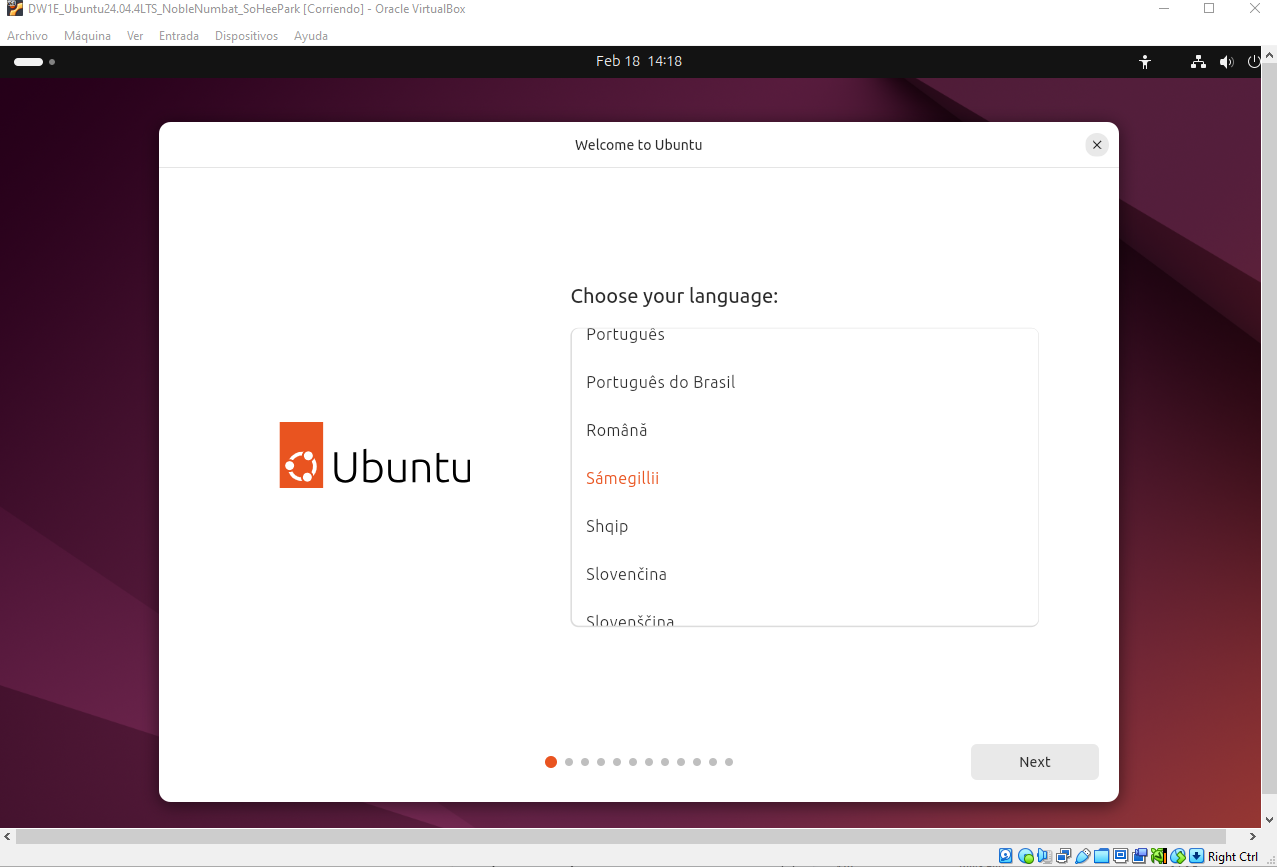Click the VirtualBox title bar app icon
1277x867 pixels.
point(14,9)
